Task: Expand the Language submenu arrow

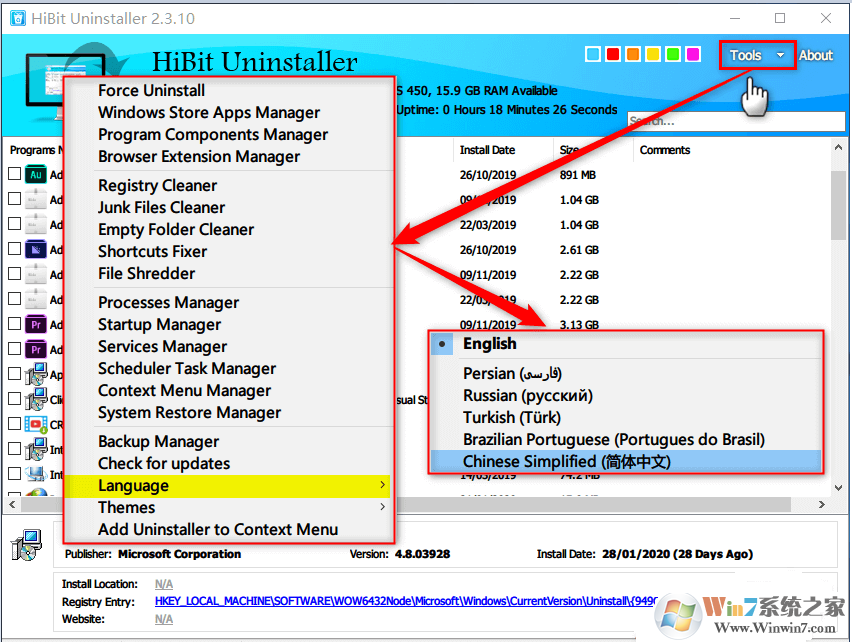Action: click(x=383, y=484)
